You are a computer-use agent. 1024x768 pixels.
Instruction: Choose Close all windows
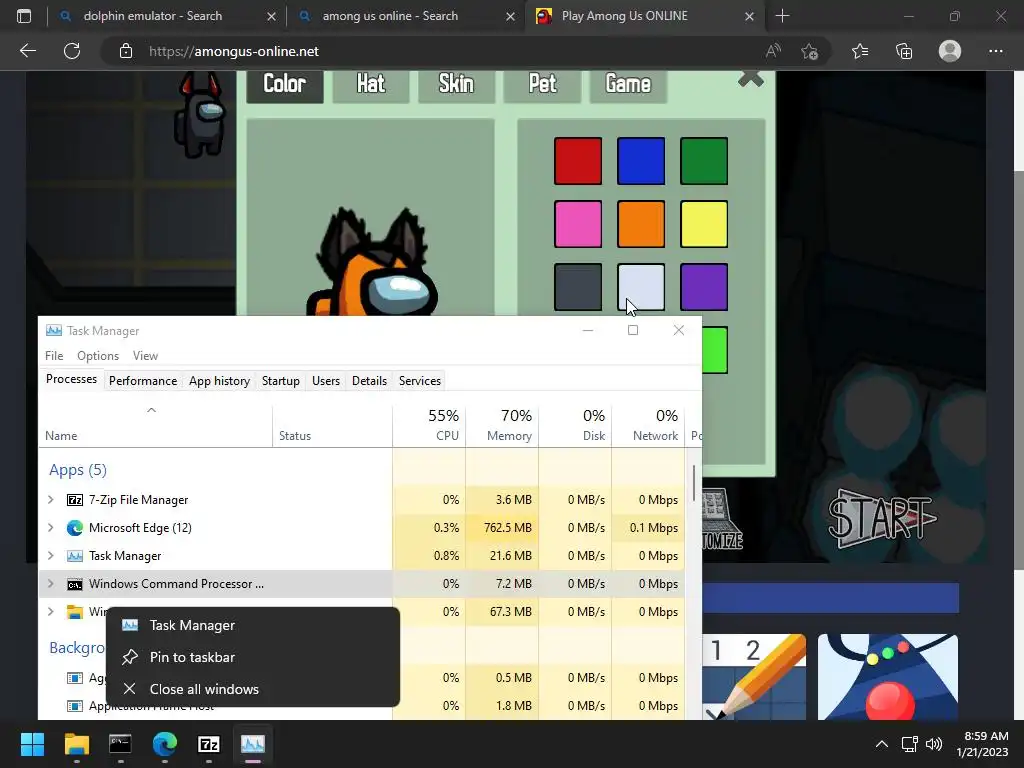tap(253, 689)
